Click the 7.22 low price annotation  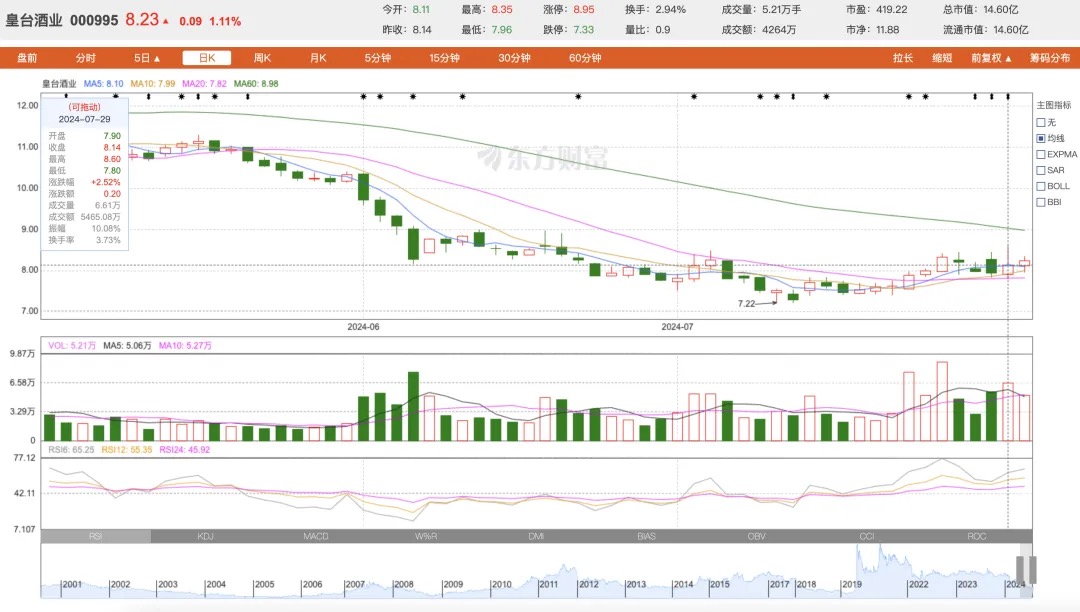click(x=746, y=303)
